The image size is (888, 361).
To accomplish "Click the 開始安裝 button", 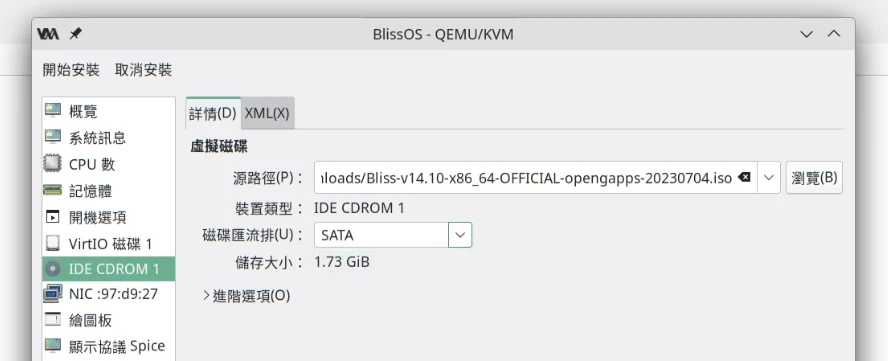I will coord(71,70).
